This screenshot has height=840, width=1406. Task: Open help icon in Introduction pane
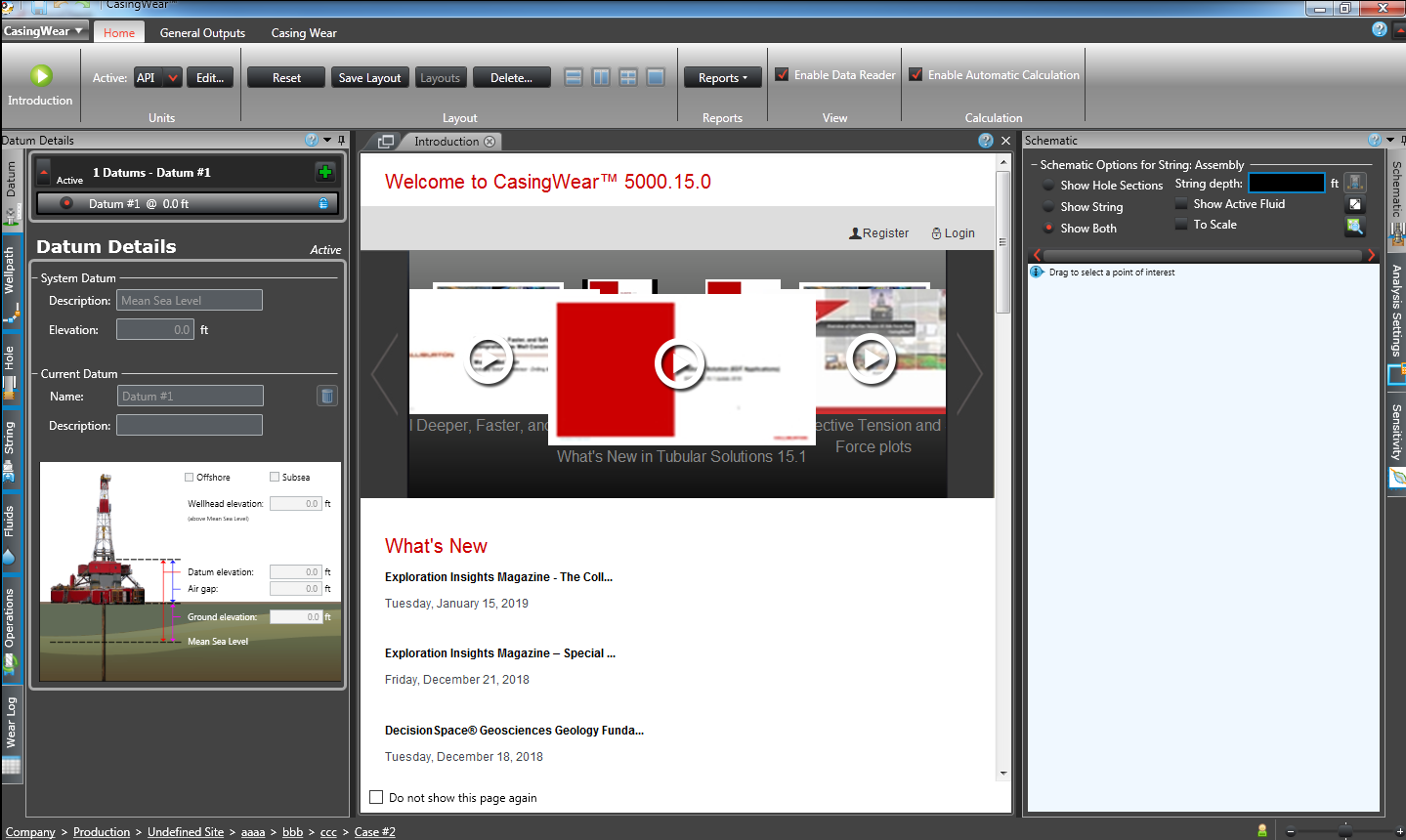986,141
